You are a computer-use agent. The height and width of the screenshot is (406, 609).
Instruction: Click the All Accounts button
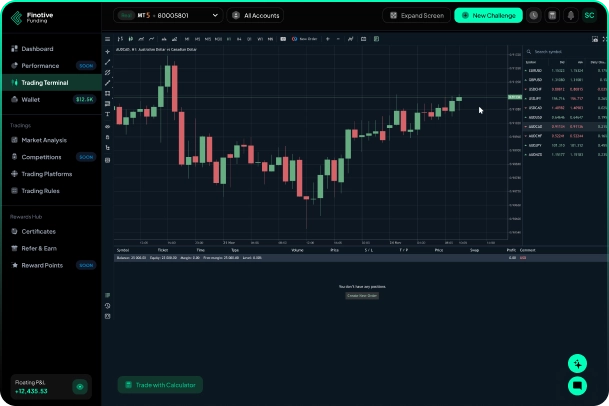pyautogui.click(x=255, y=16)
